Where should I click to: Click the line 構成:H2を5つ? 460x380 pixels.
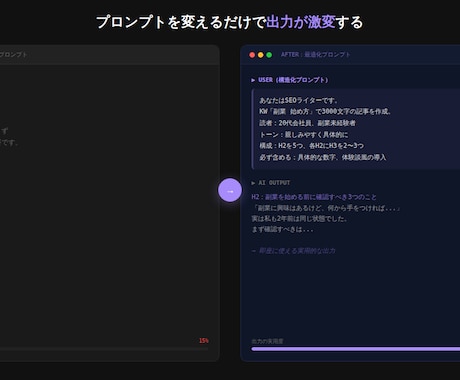312,146
